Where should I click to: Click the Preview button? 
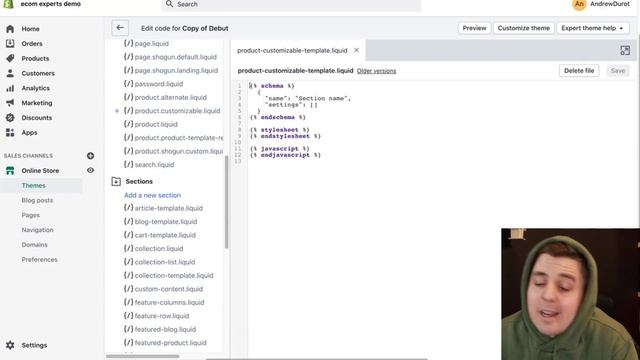pyautogui.click(x=474, y=28)
